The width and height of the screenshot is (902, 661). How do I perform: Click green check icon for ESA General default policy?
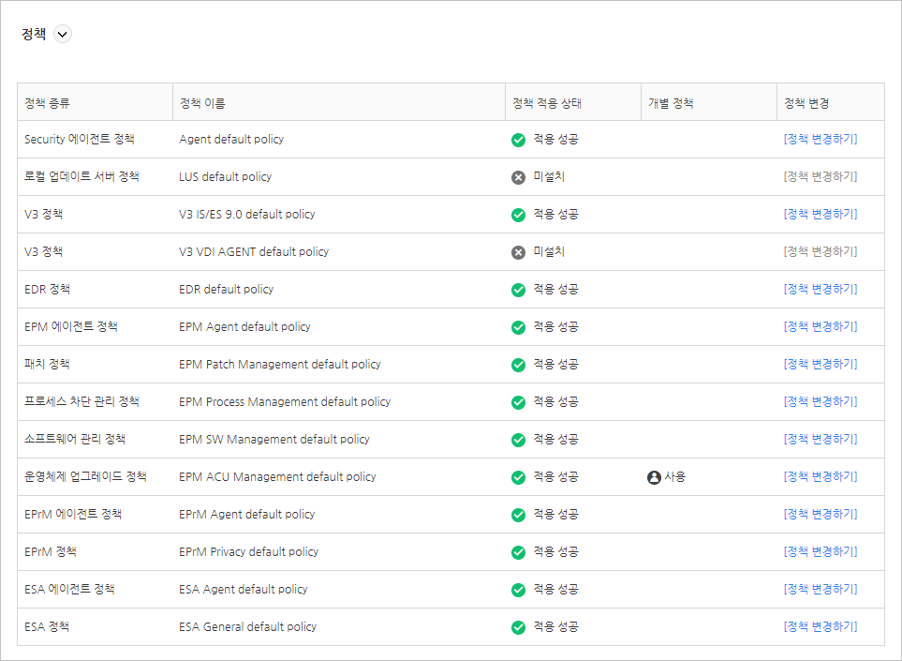pos(518,628)
